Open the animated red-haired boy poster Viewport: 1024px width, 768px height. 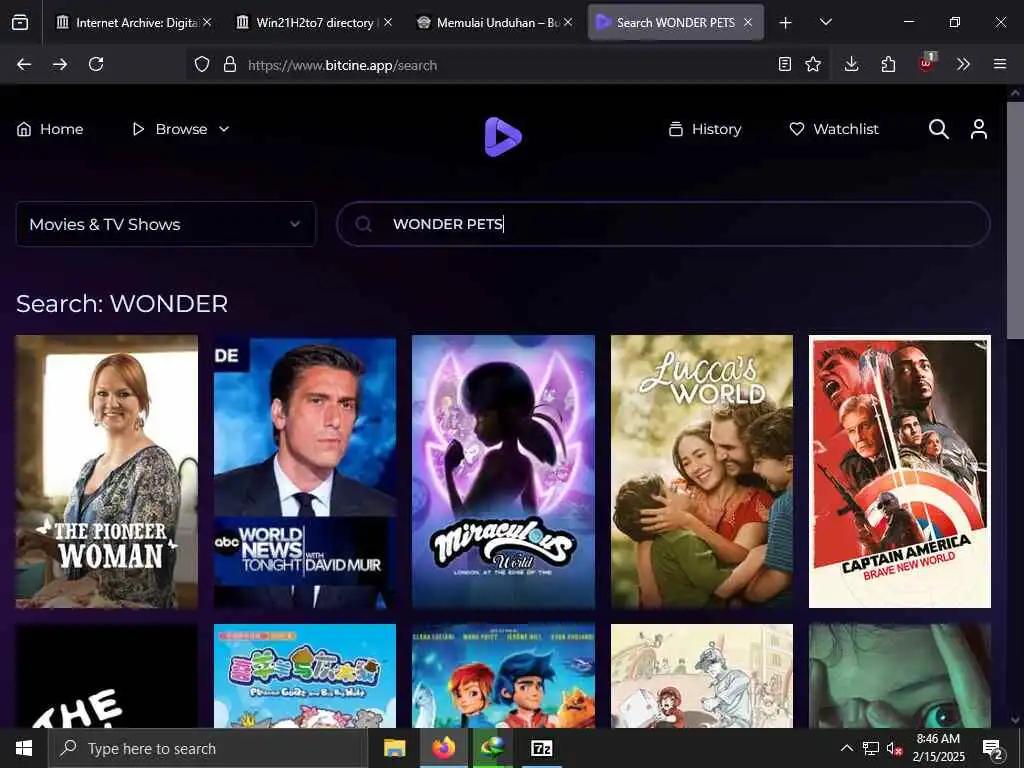[504, 676]
